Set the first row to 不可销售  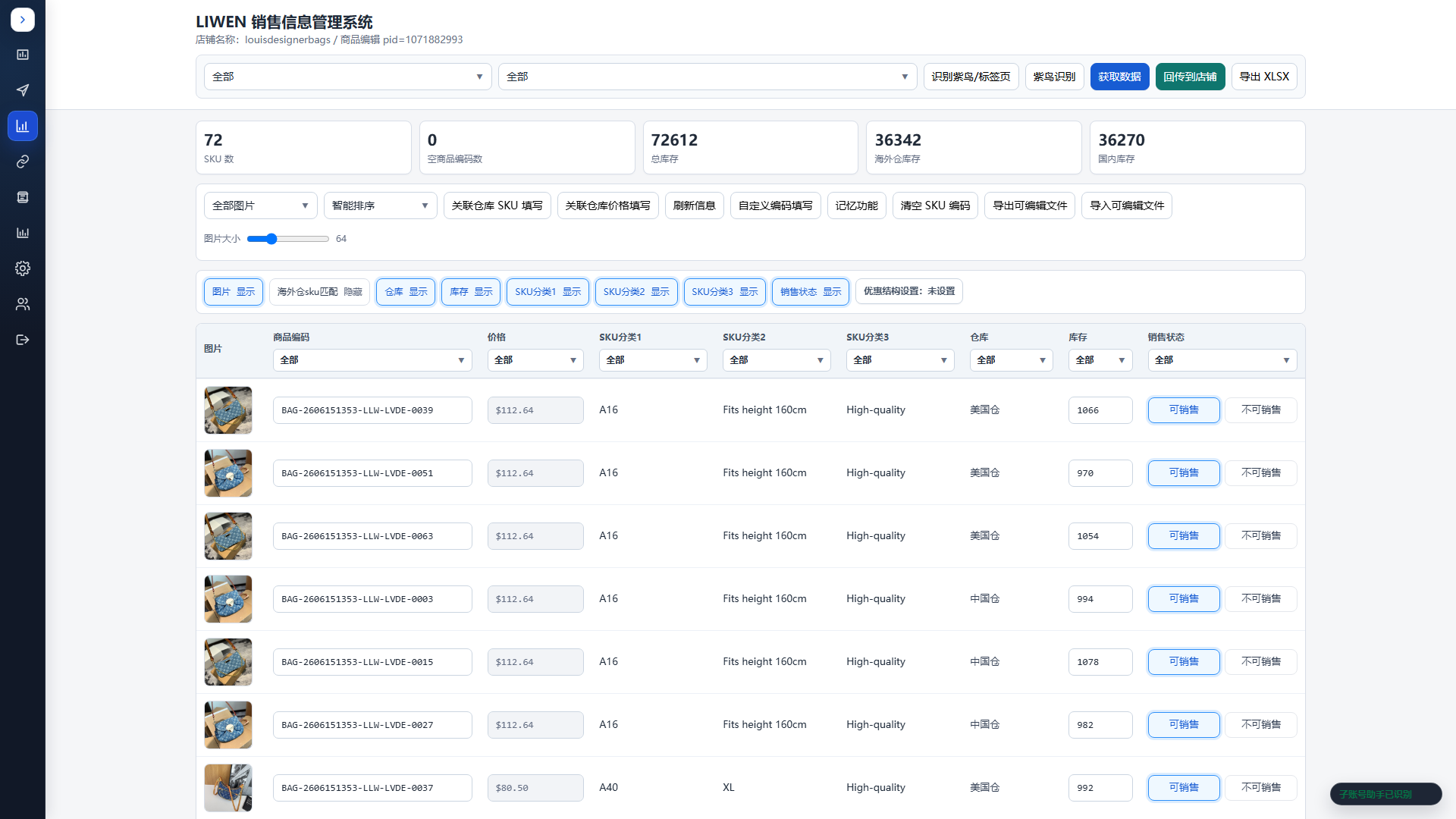pyautogui.click(x=1261, y=410)
